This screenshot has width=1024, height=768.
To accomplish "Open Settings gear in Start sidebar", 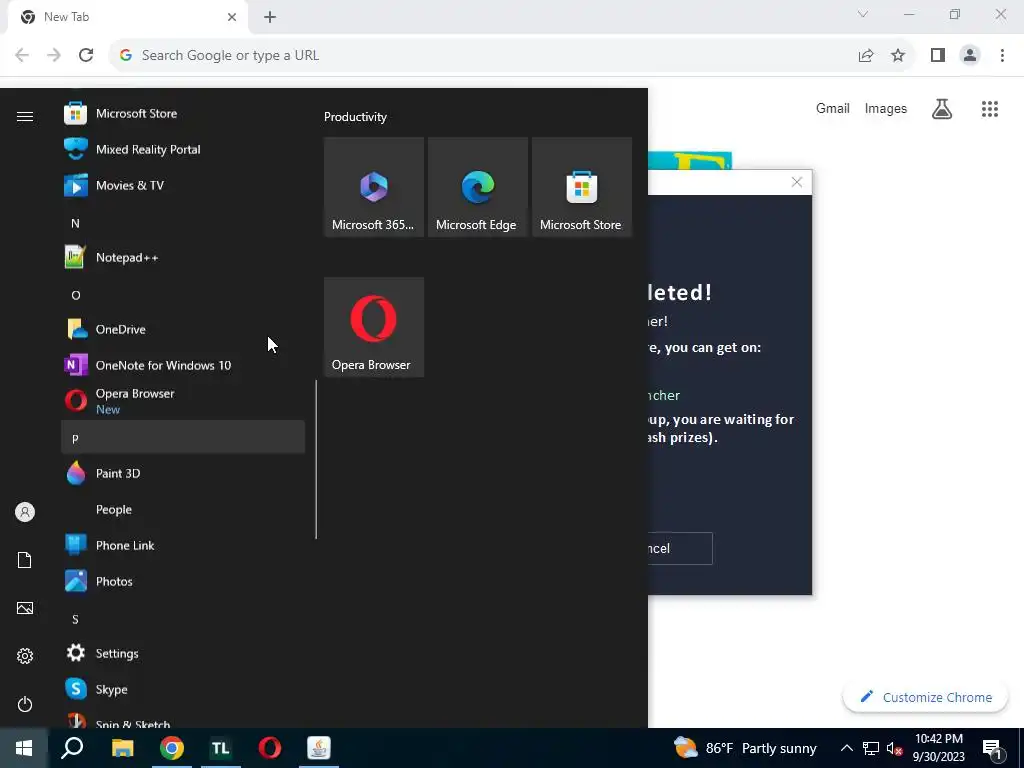I will [25, 656].
